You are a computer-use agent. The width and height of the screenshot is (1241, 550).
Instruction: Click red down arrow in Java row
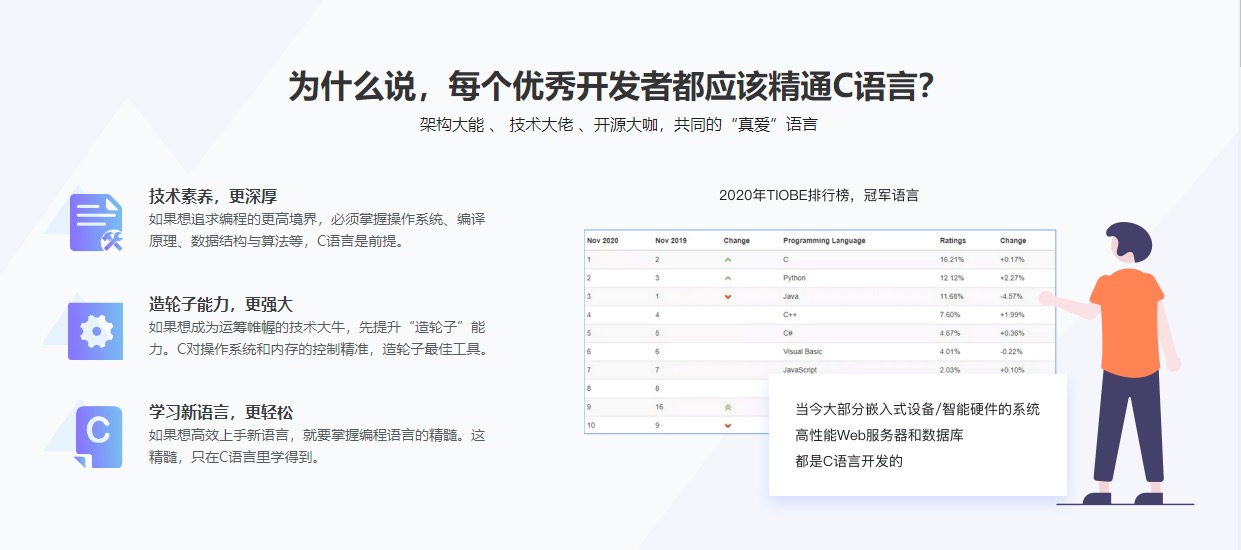pos(727,296)
